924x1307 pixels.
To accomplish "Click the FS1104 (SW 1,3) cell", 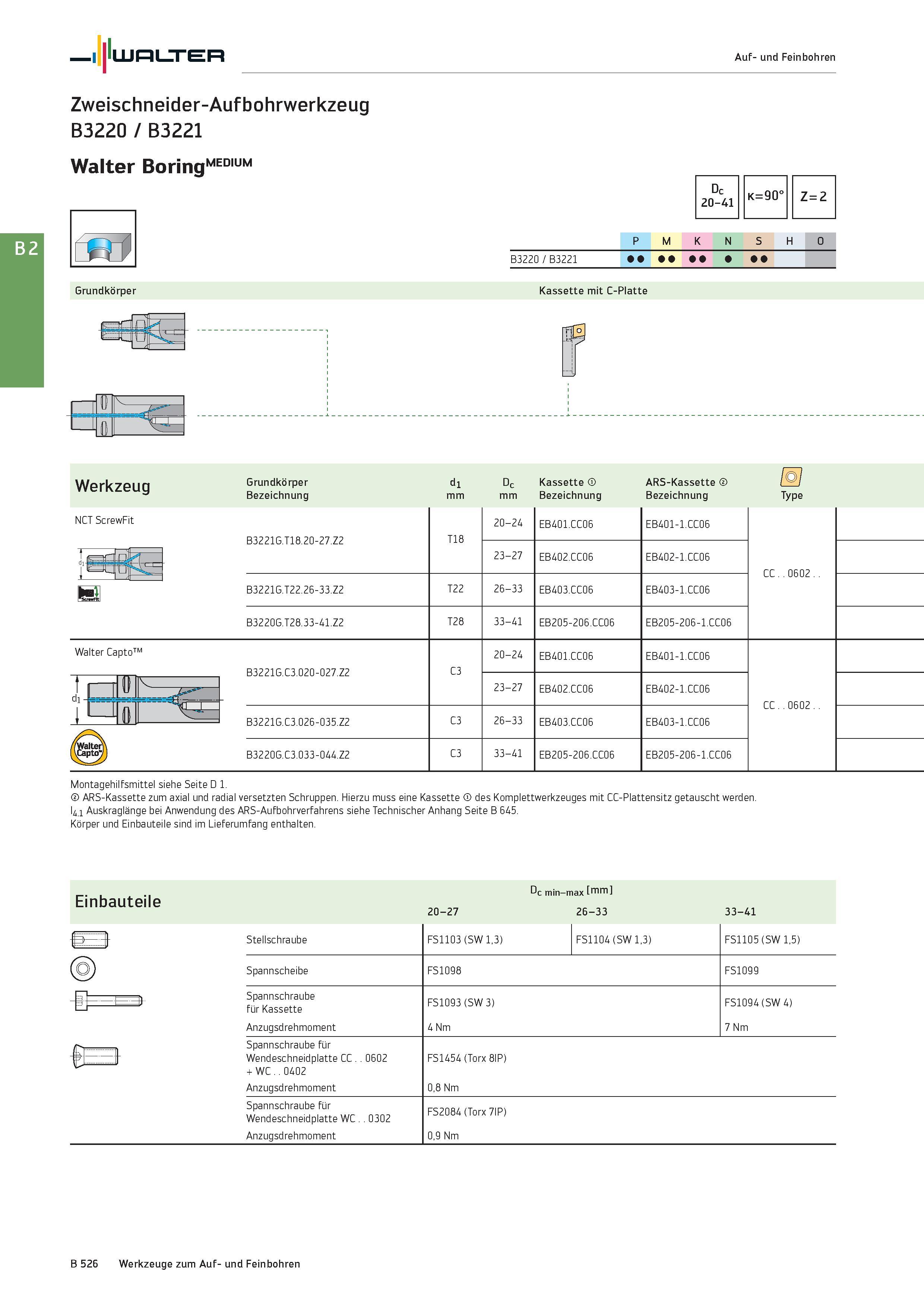I will [x=646, y=939].
